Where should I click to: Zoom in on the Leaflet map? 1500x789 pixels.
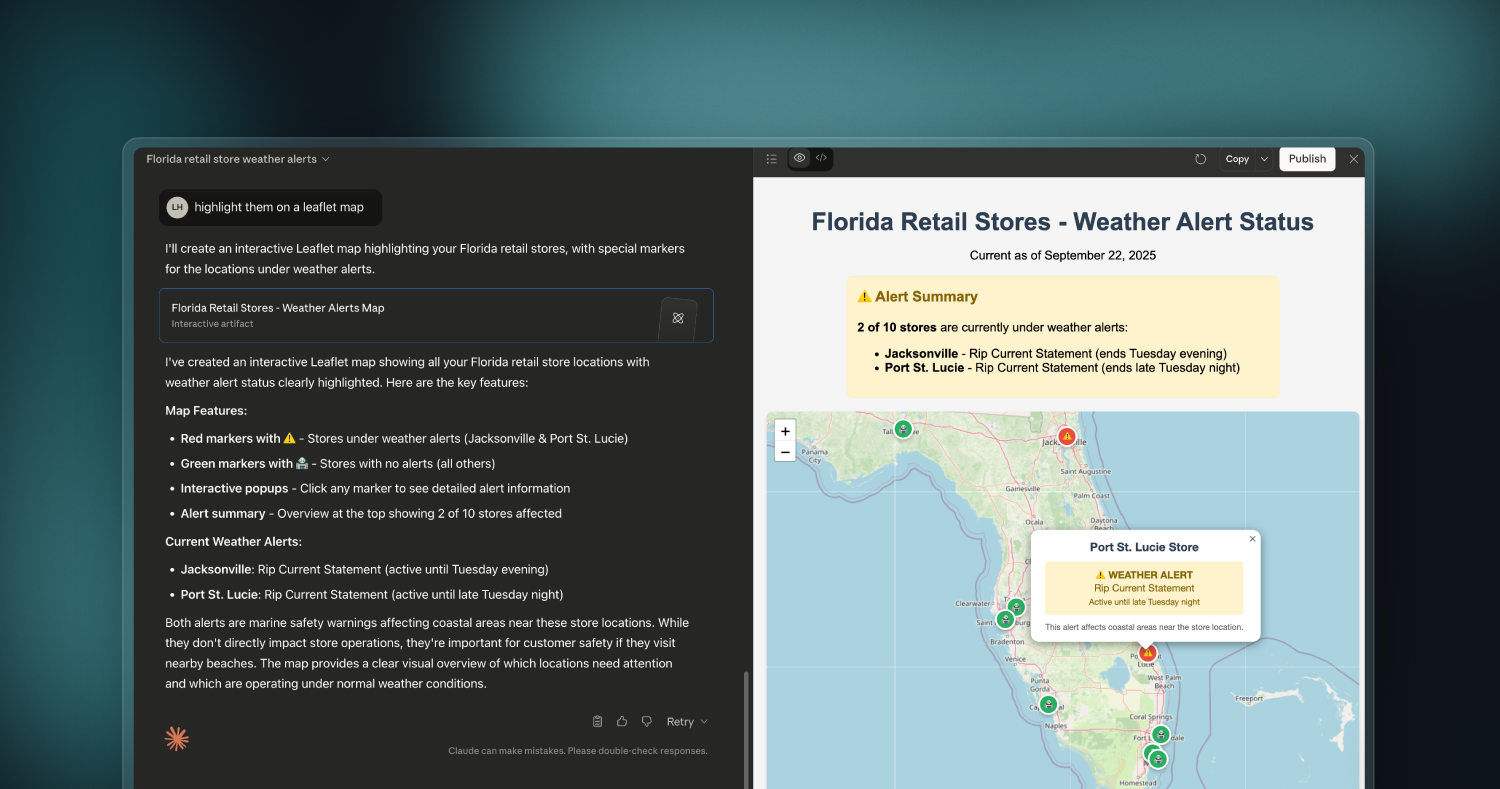click(x=785, y=431)
